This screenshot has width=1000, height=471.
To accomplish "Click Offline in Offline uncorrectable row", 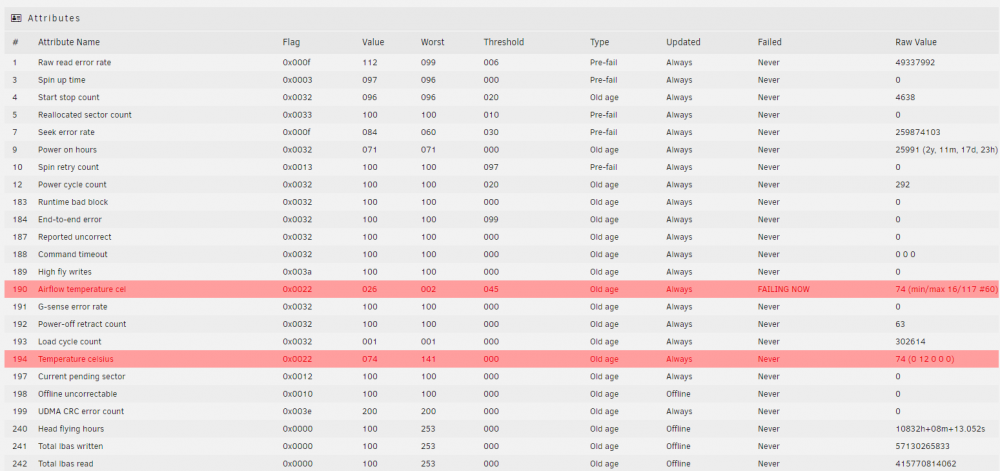I will (x=679, y=394).
